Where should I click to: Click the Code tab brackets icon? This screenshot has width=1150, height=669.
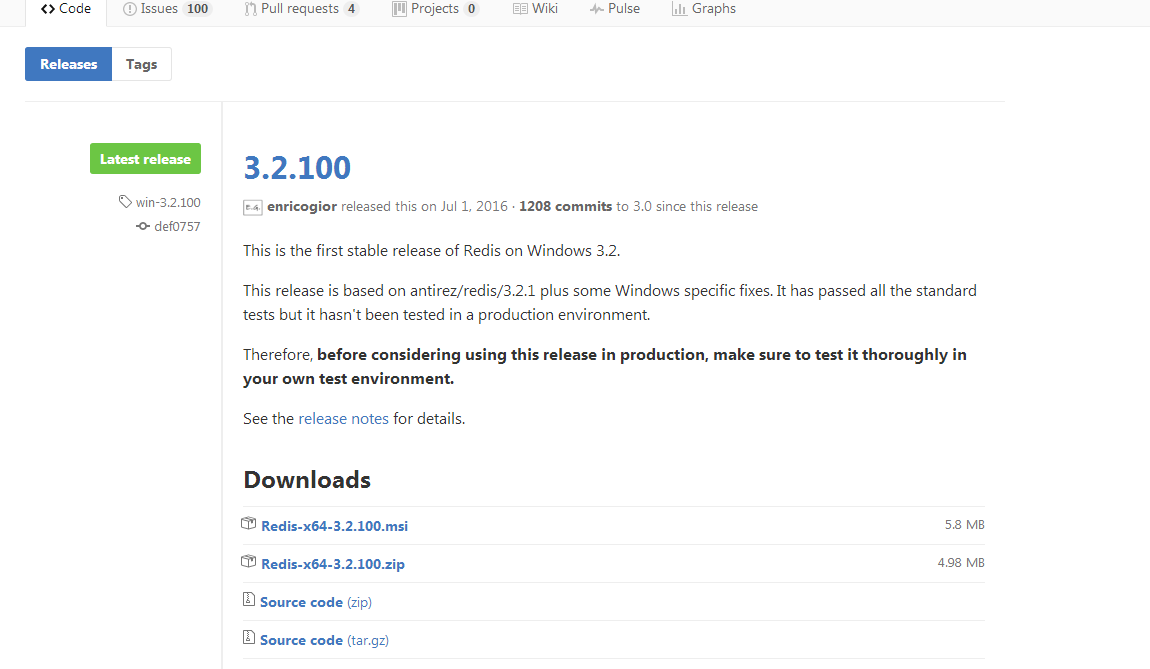tap(48, 9)
